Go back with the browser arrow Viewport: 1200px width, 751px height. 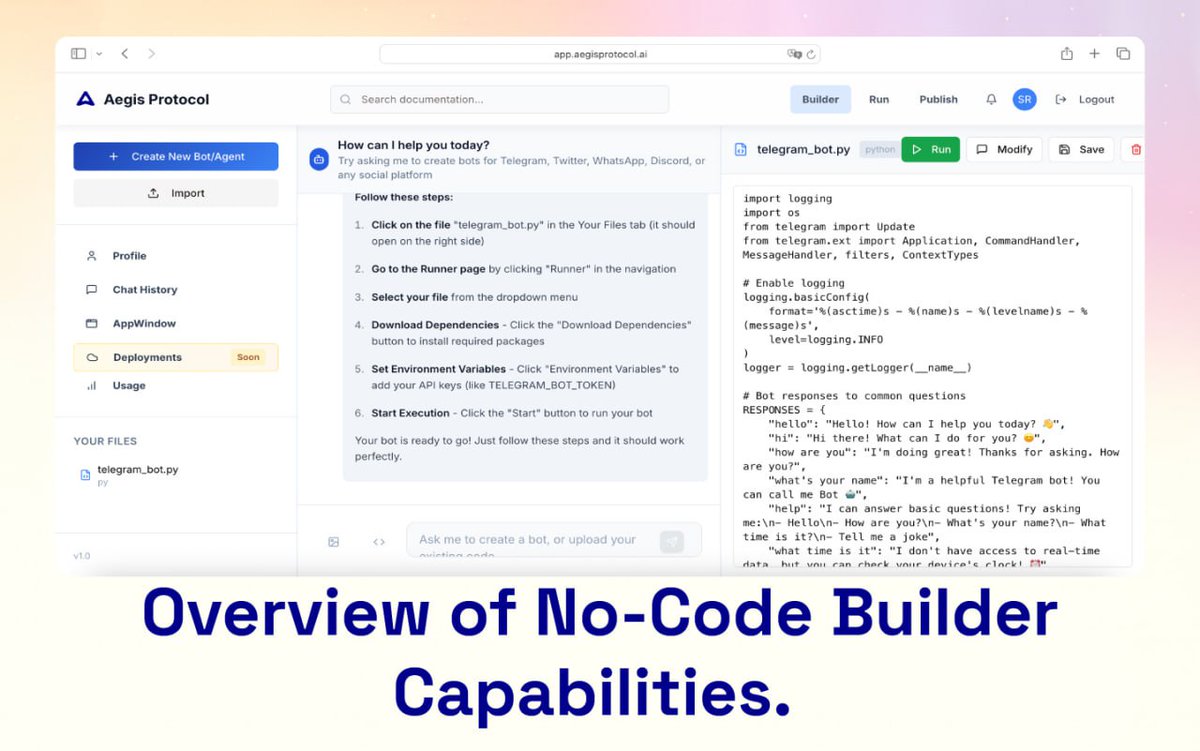(125, 54)
